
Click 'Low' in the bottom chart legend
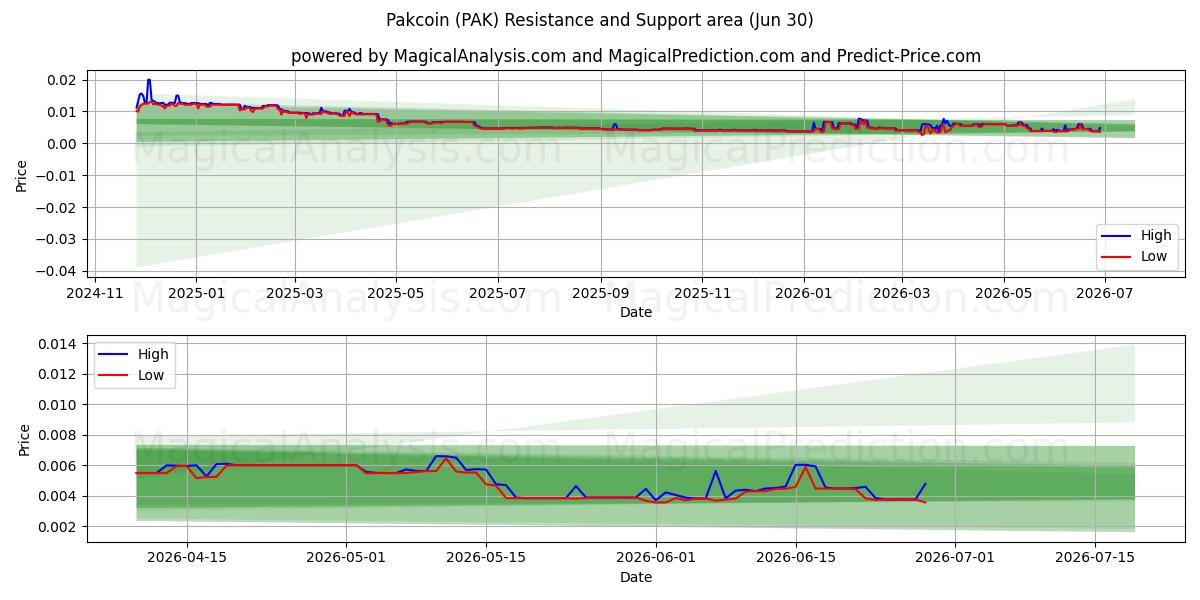(152, 374)
